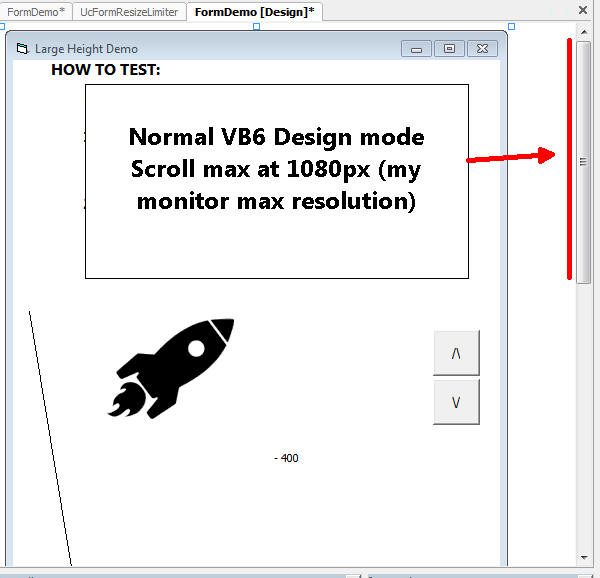Select the top-right form resize handle
The width and height of the screenshot is (600, 578).
coord(511,27)
